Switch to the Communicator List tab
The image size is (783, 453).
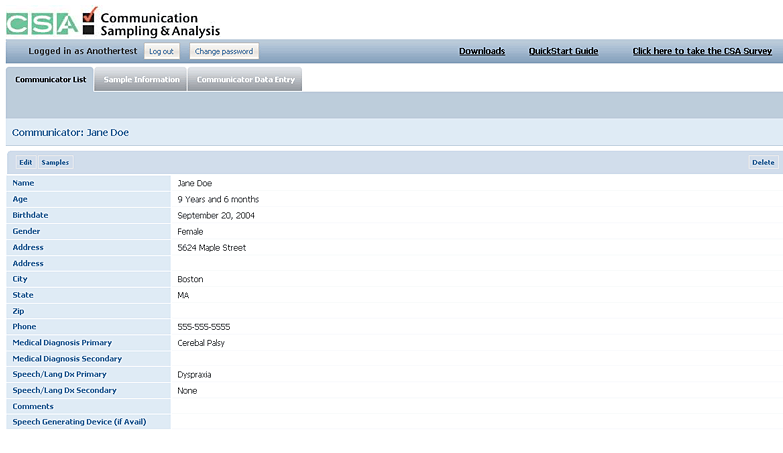coord(50,80)
